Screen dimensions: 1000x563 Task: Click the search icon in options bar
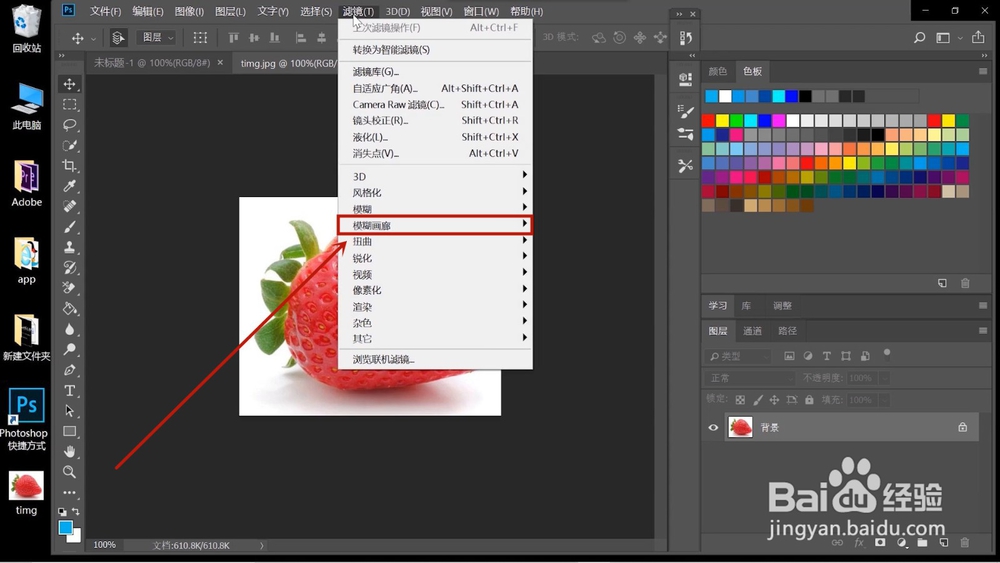919,38
